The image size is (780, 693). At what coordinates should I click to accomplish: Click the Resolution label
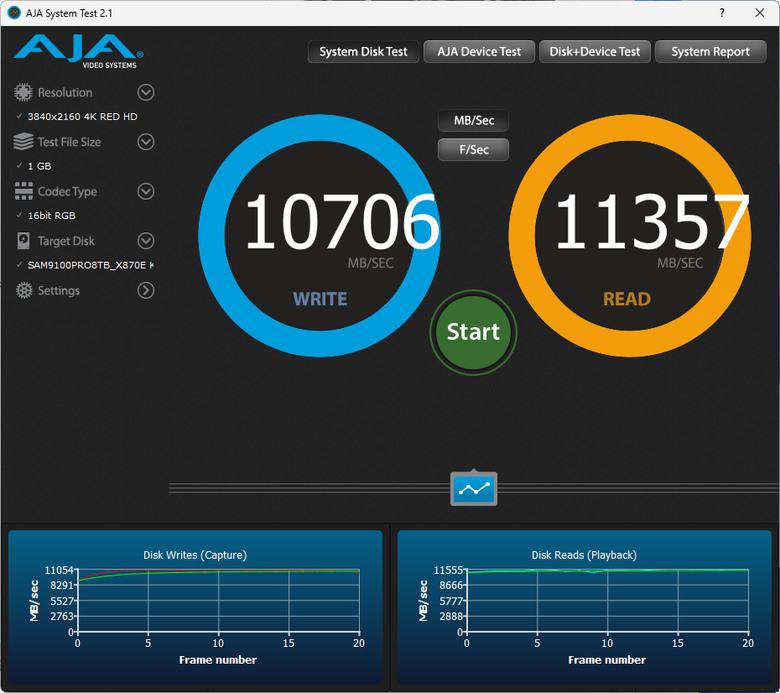click(x=65, y=93)
